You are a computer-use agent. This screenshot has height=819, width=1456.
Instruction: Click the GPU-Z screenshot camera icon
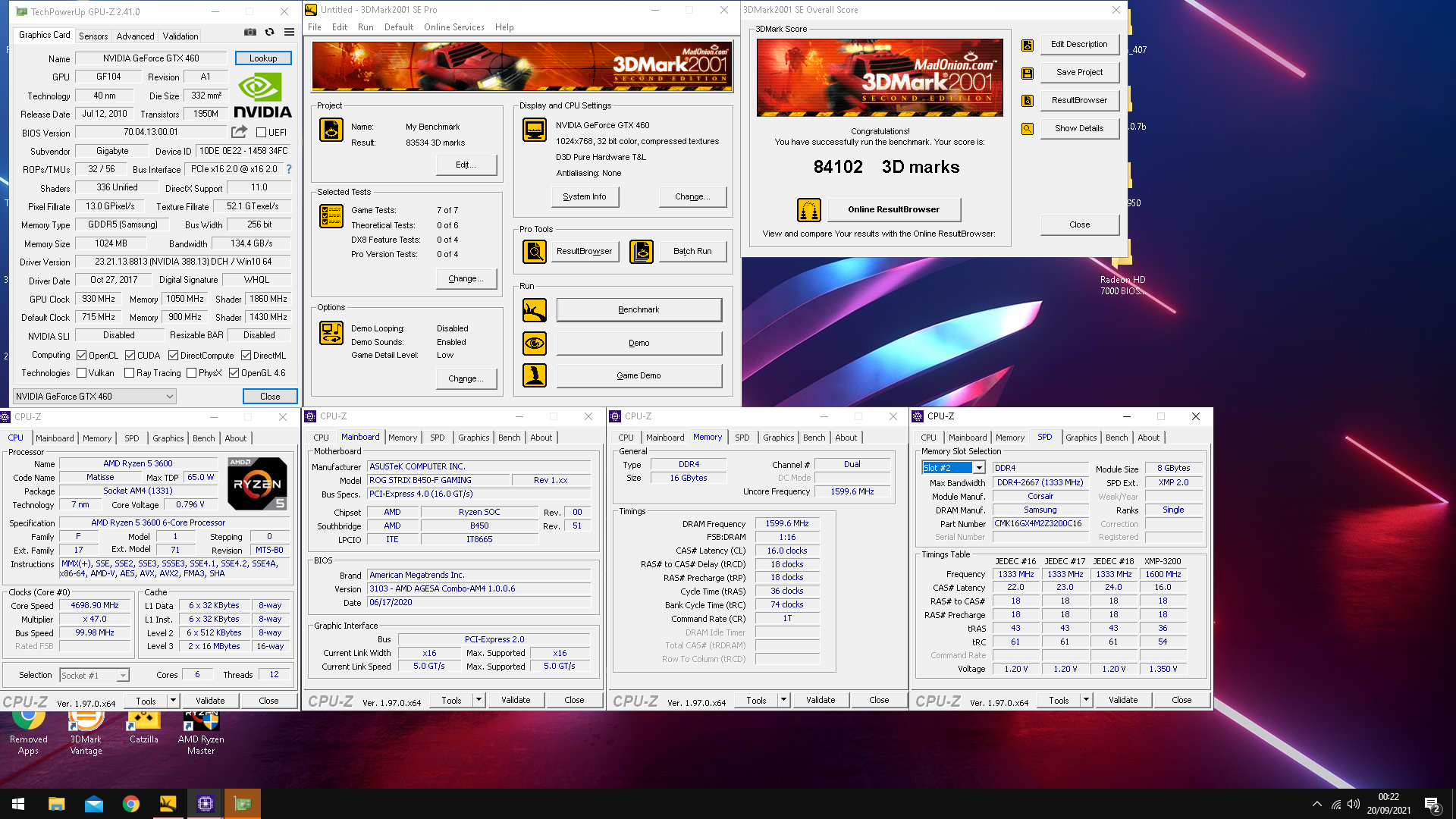[249, 33]
